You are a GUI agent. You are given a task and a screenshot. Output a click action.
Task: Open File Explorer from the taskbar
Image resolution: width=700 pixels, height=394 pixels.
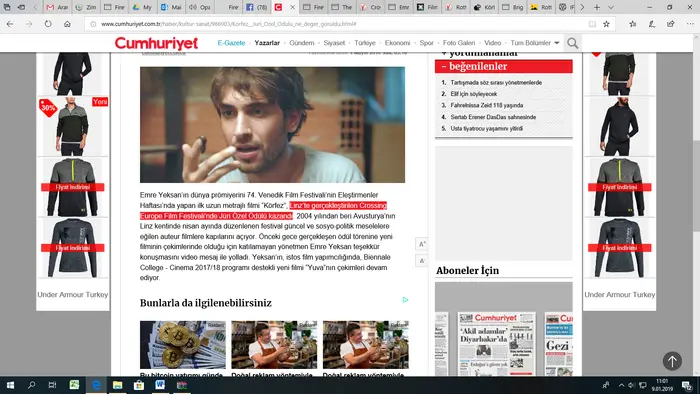coord(117,385)
